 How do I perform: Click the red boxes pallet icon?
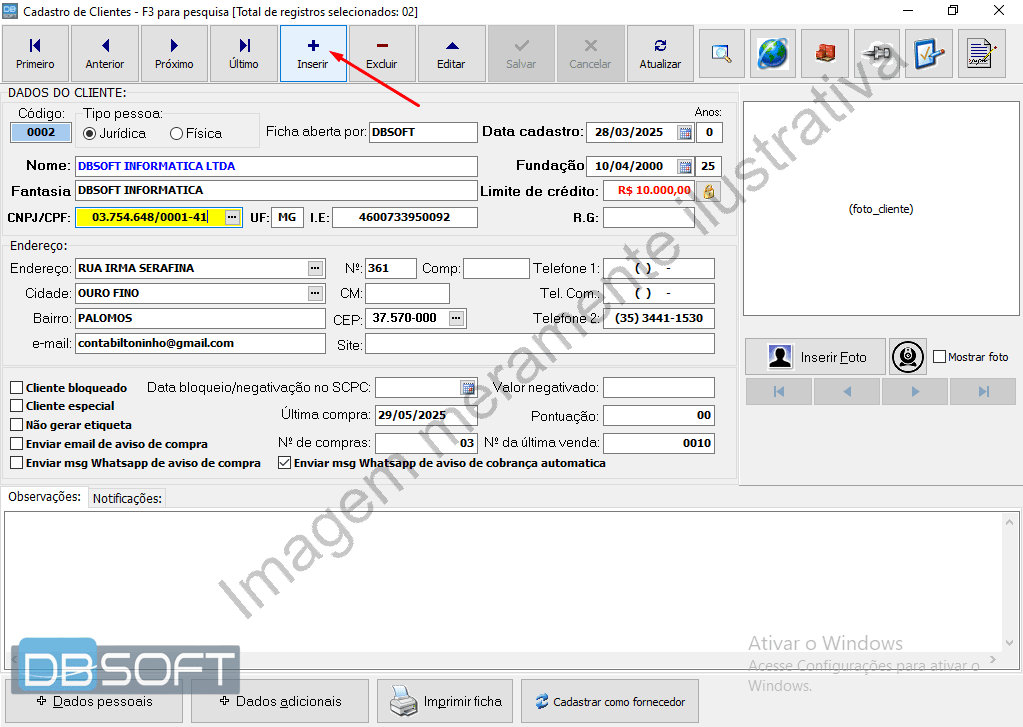pos(824,54)
